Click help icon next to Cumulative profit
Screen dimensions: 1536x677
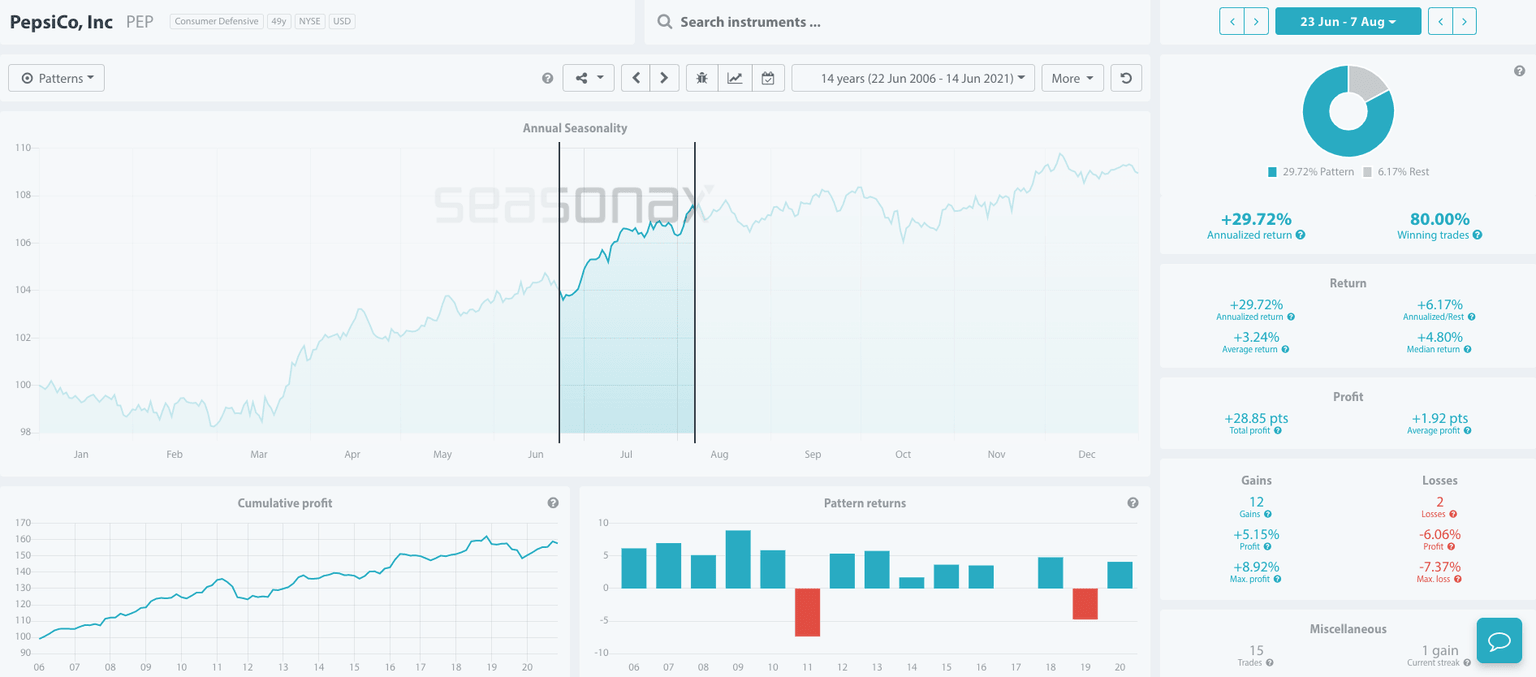553,503
